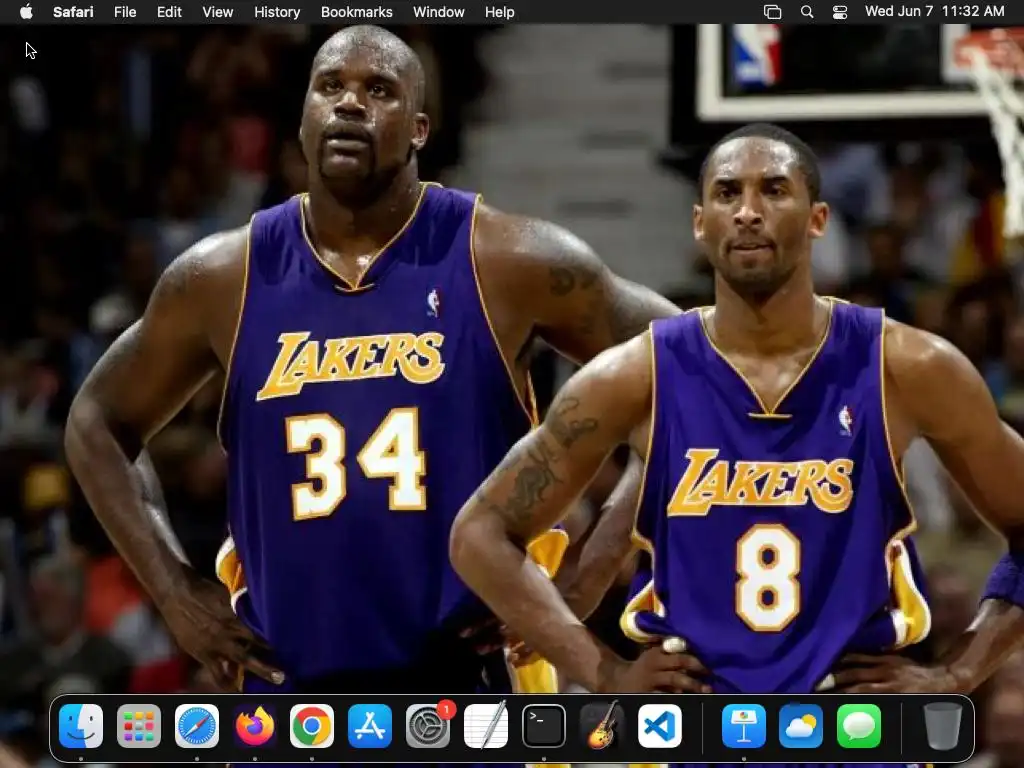This screenshot has width=1024, height=768.
Task: Open the App Store dock icon
Action: tap(370, 726)
